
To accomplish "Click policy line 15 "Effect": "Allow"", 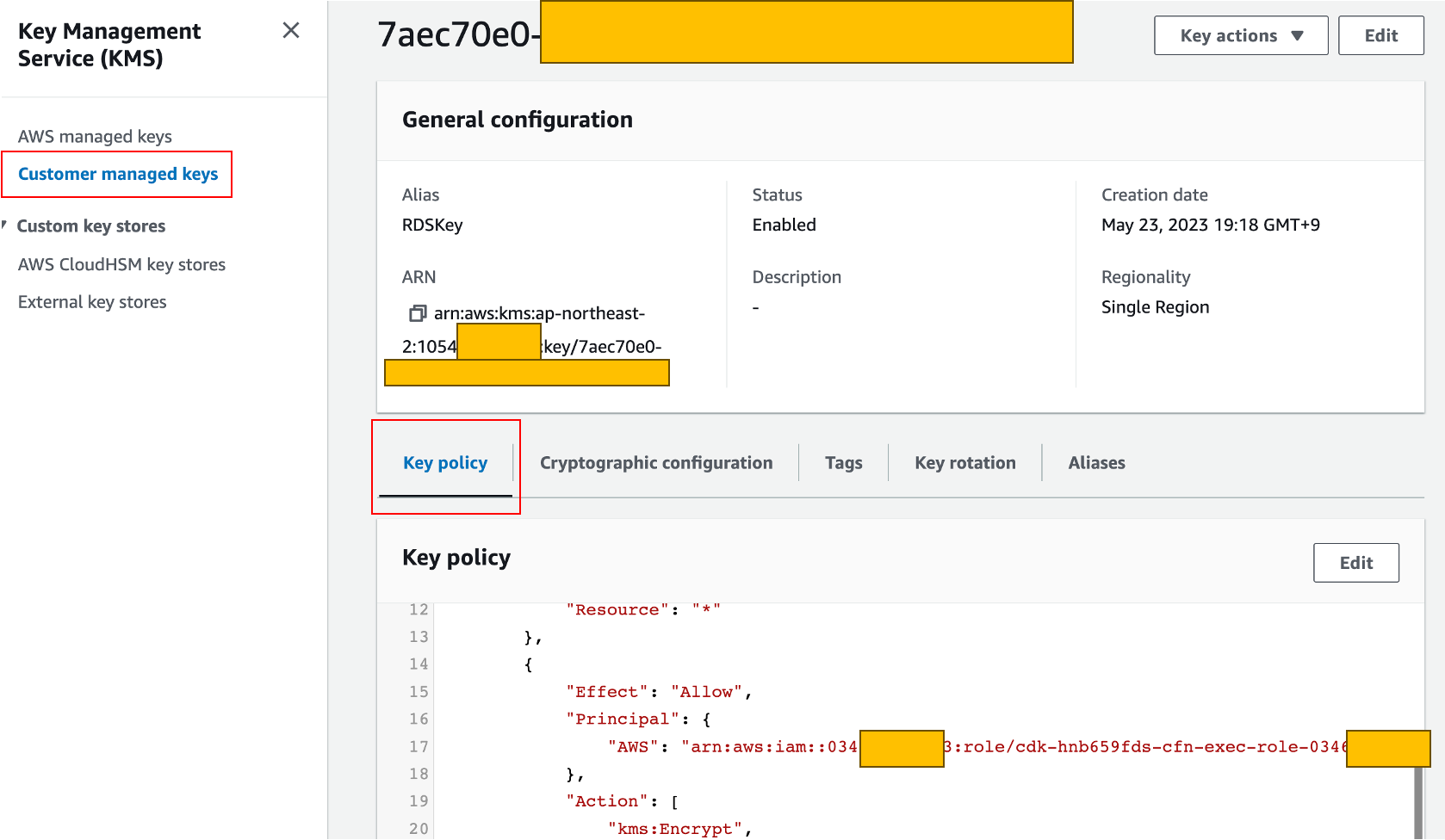I will point(659,692).
